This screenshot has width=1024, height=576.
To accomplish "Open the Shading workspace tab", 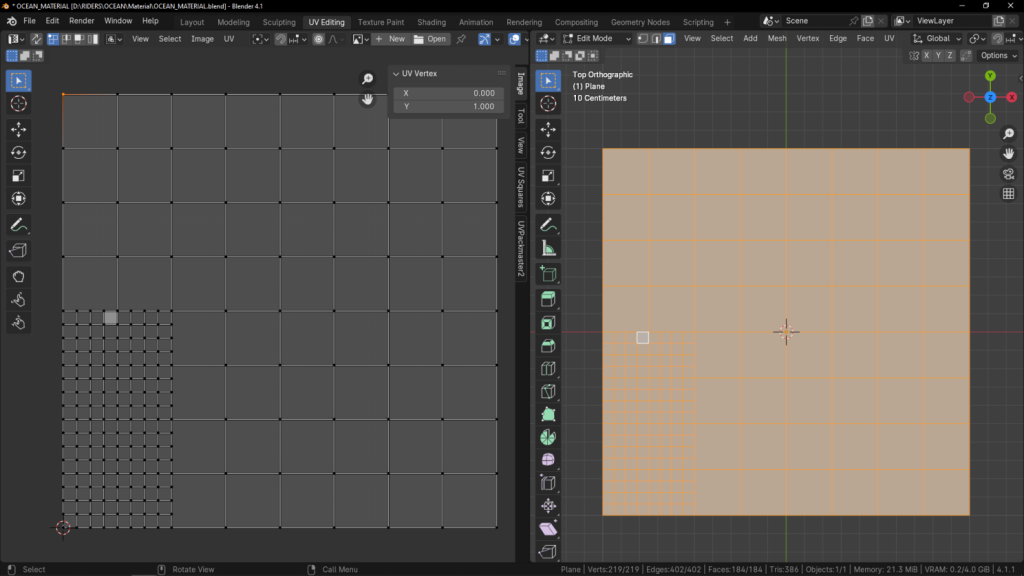I will tap(431, 21).
